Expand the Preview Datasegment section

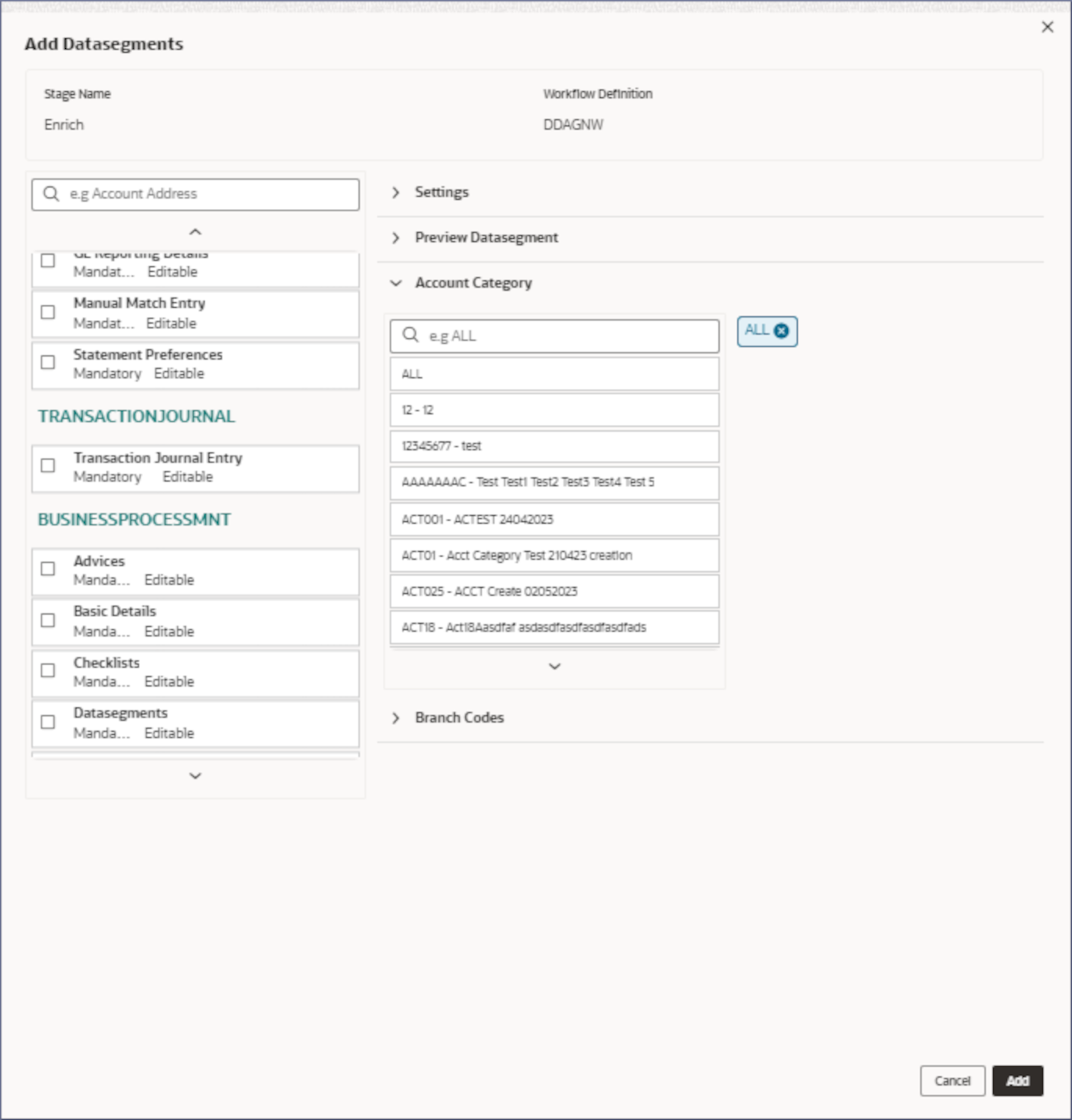point(396,237)
